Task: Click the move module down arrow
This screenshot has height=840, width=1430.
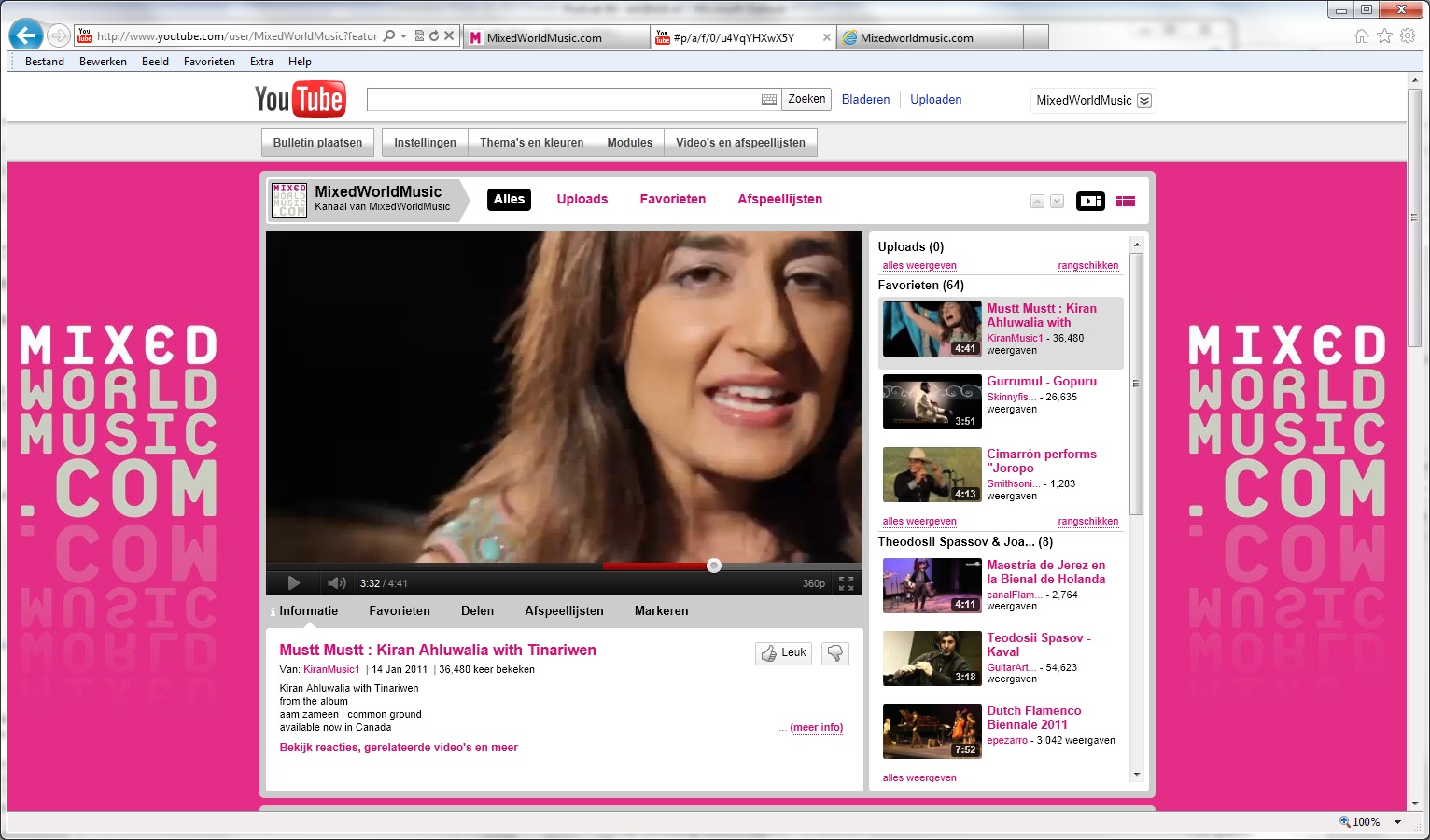Action: pyautogui.click(x=1057, y=201)
